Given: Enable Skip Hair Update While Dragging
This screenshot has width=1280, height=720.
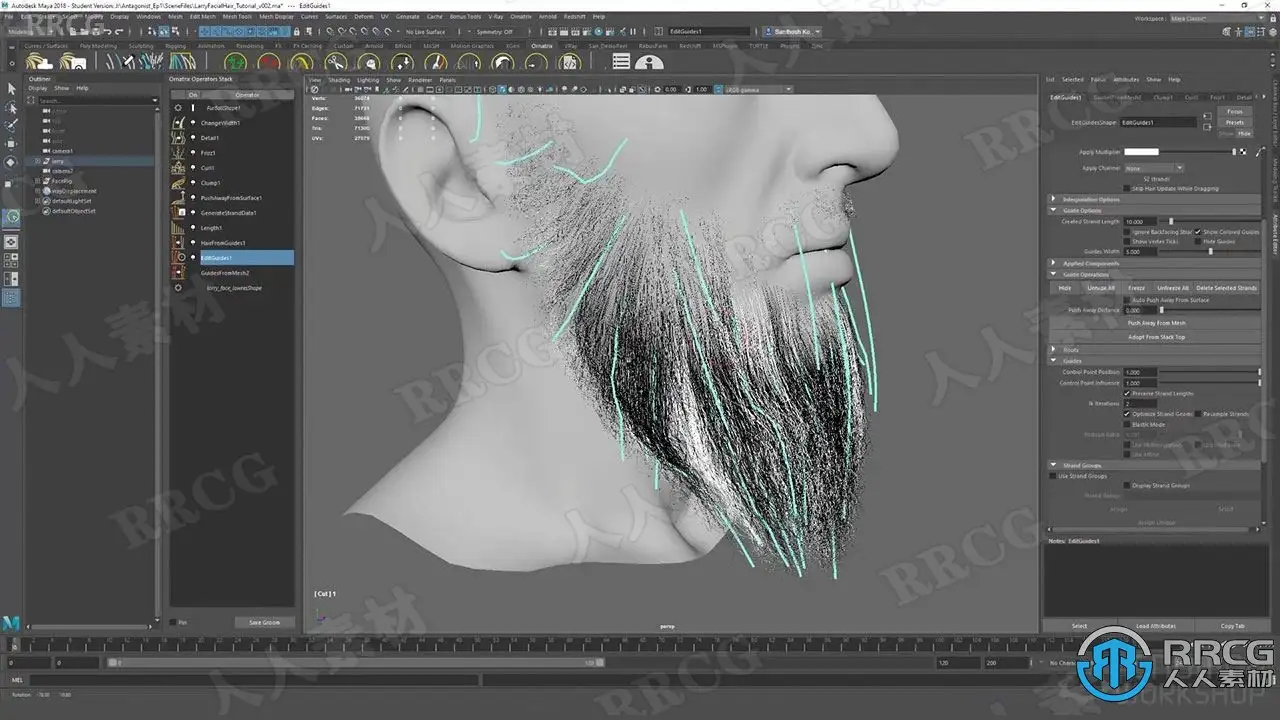Looking at the screenshot, I should coord(1127,188).
